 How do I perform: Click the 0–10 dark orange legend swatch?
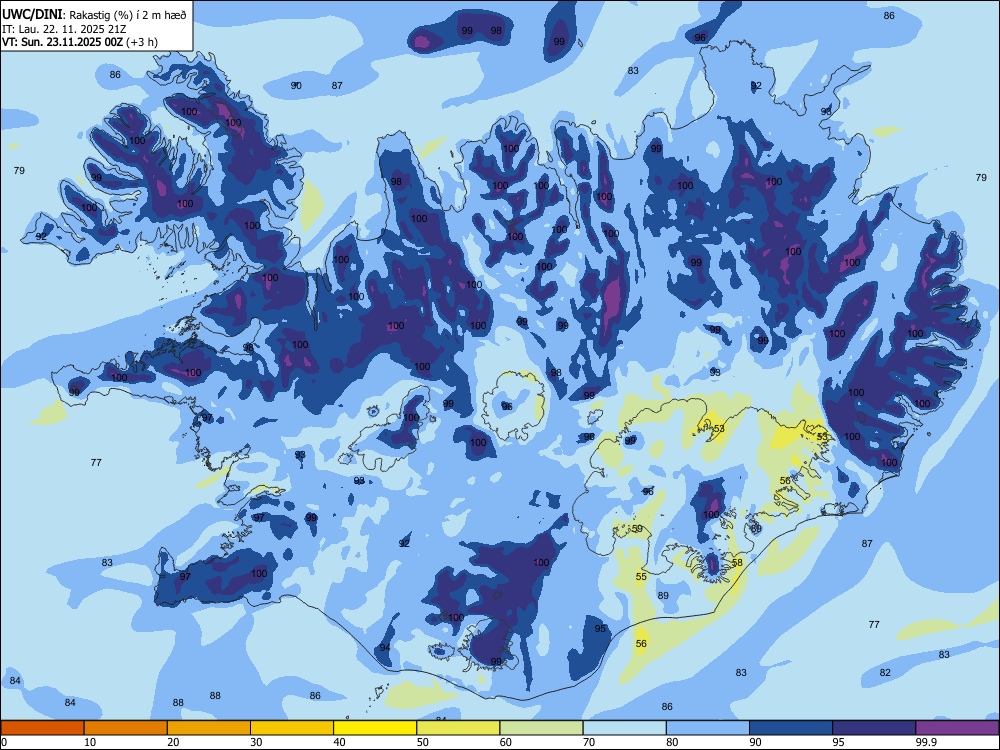[x=42, y=728]
